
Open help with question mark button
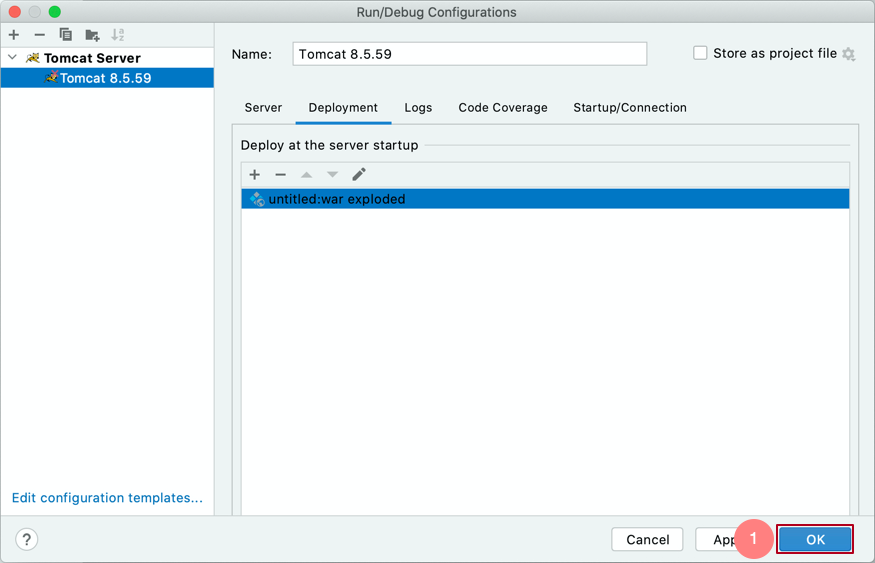26,540
